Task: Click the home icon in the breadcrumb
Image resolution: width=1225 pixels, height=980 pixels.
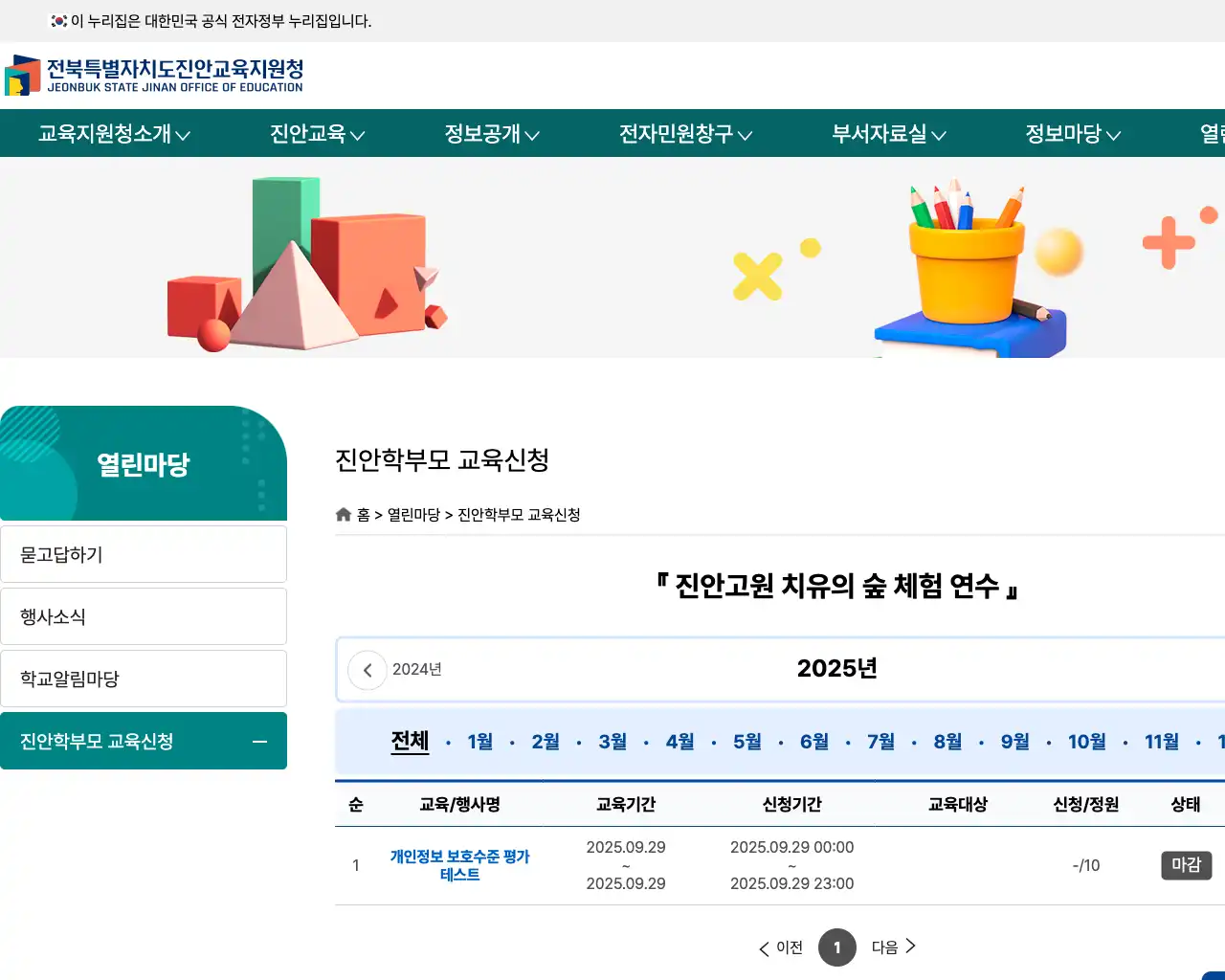Action: (343, 514)
